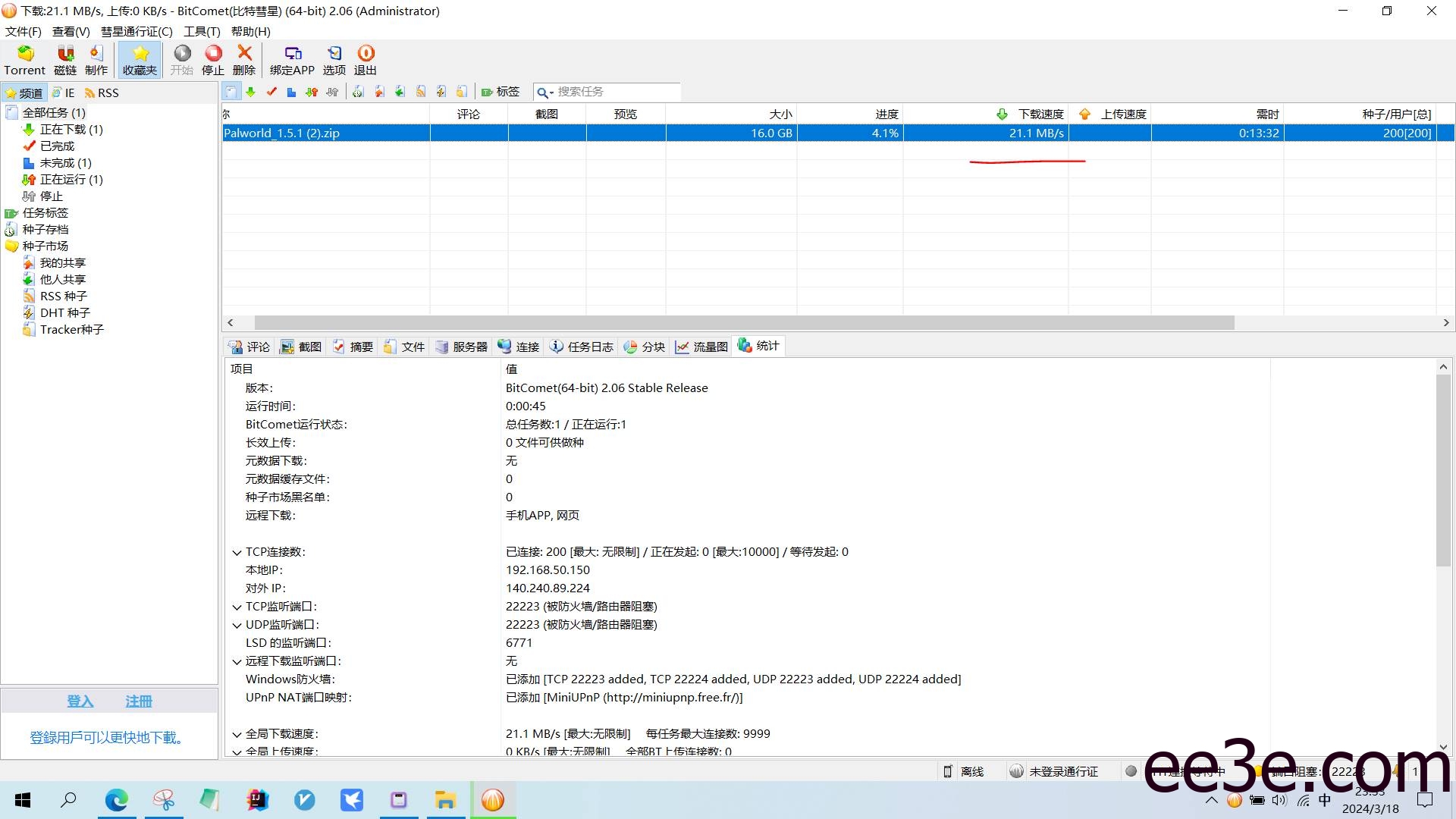Open the 制作 torrent maker icon
The image size is (1456, 819).
[x=96, y=59]
